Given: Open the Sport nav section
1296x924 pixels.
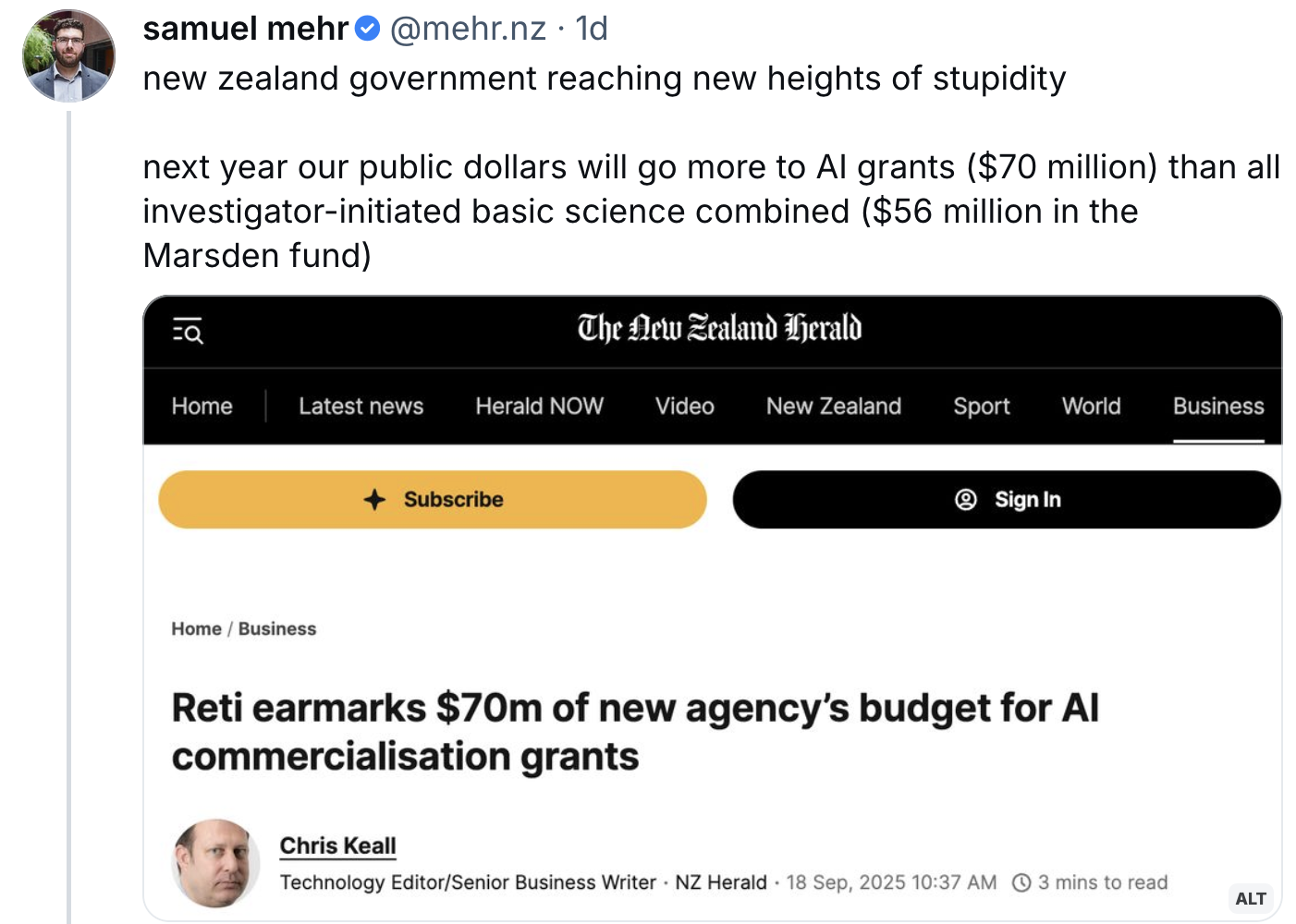Looking at the screenshot, I should [x=981, y=407].
